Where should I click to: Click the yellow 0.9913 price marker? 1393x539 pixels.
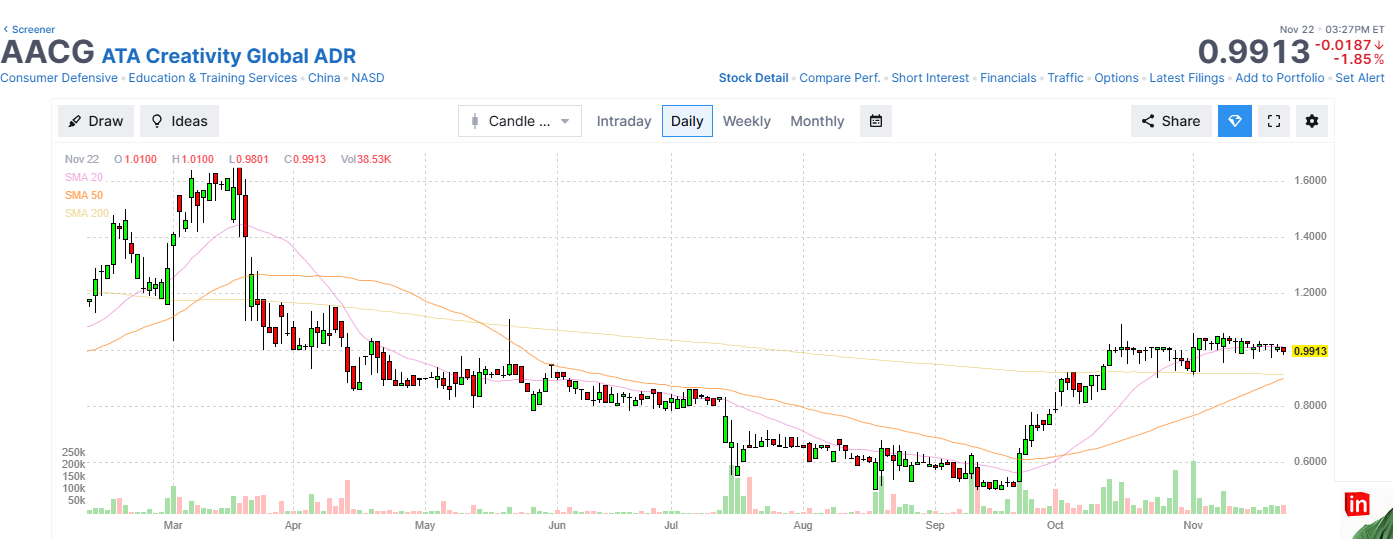[x=1309, y=351]
